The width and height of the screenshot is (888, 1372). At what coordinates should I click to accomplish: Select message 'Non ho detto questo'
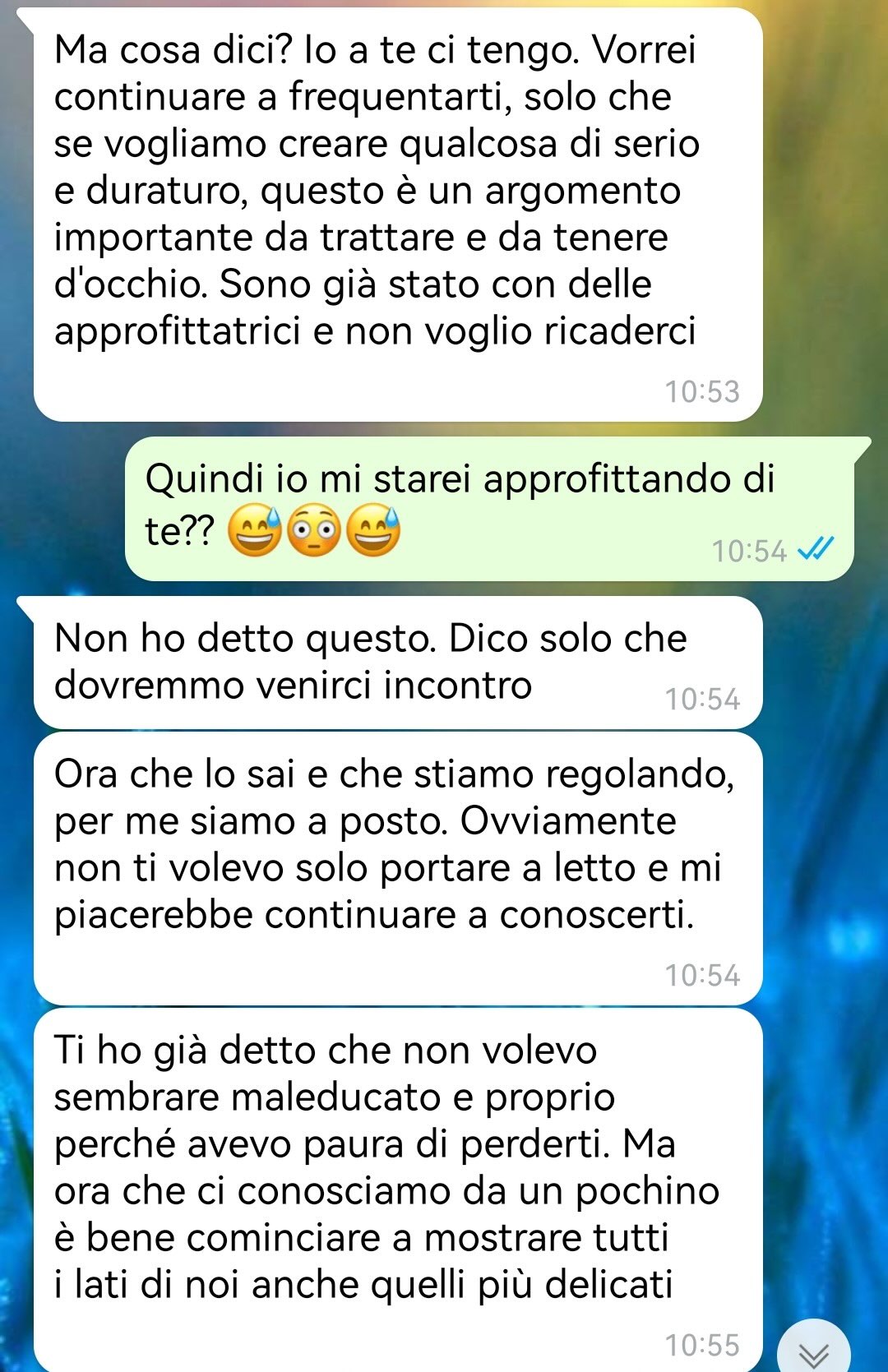398,663
